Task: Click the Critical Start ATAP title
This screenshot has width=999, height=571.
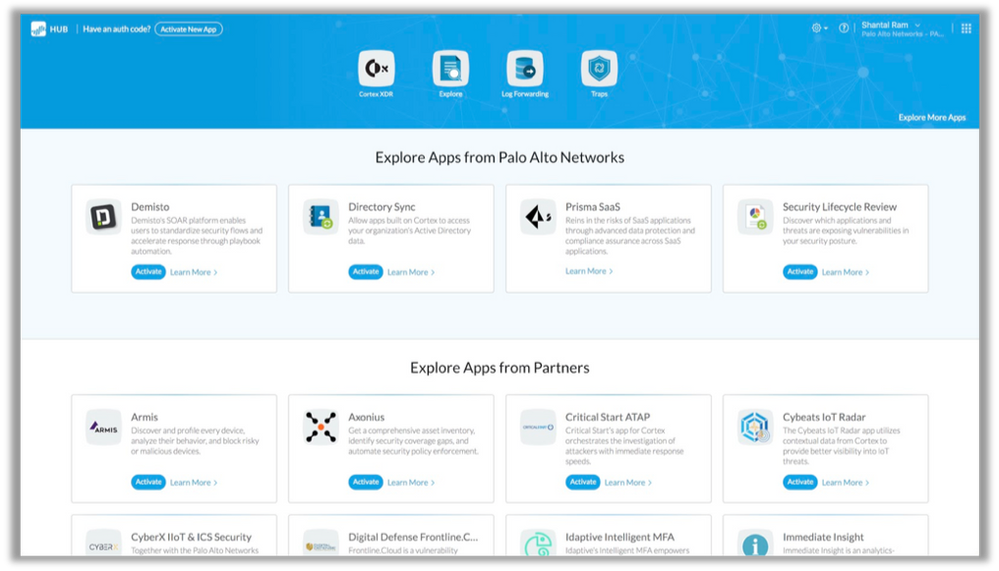Action: 608,417
